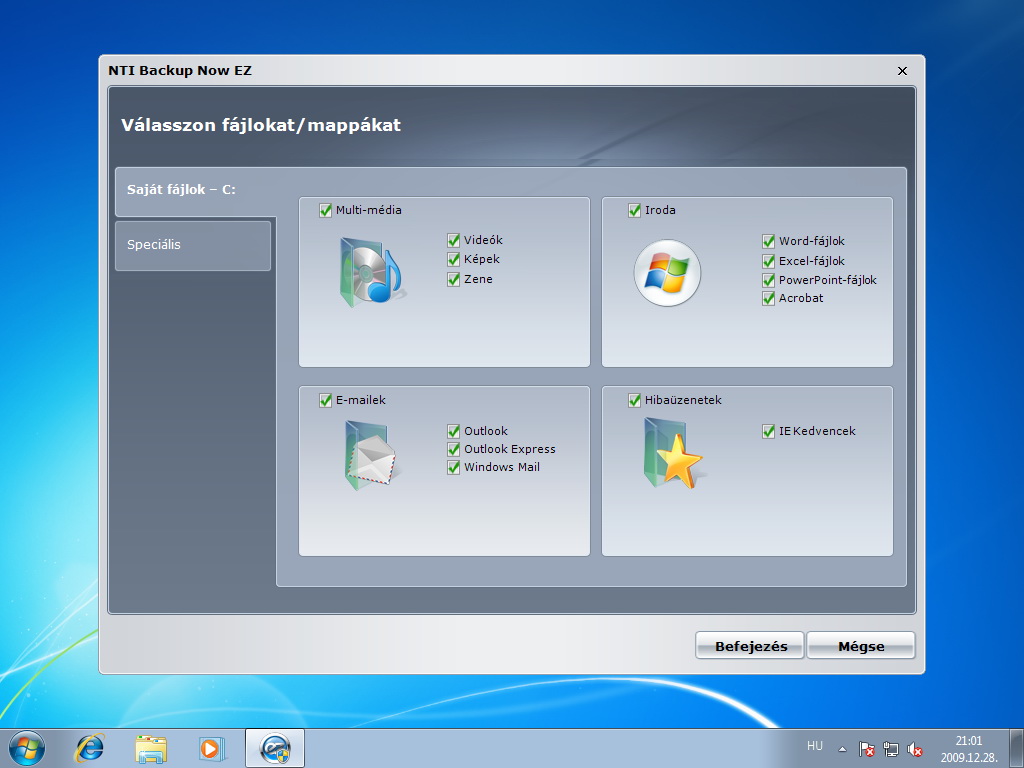
Task: Switch to the Speciális tab
Action: tap(193, 246)
